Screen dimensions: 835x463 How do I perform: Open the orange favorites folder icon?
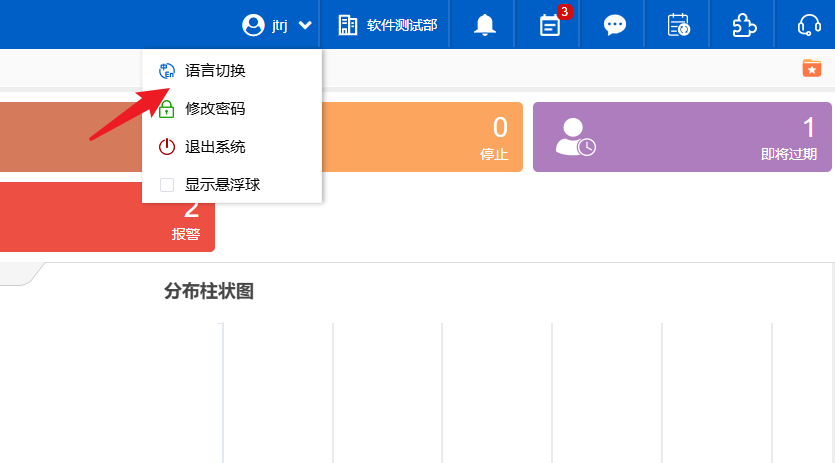coord(811,68)
